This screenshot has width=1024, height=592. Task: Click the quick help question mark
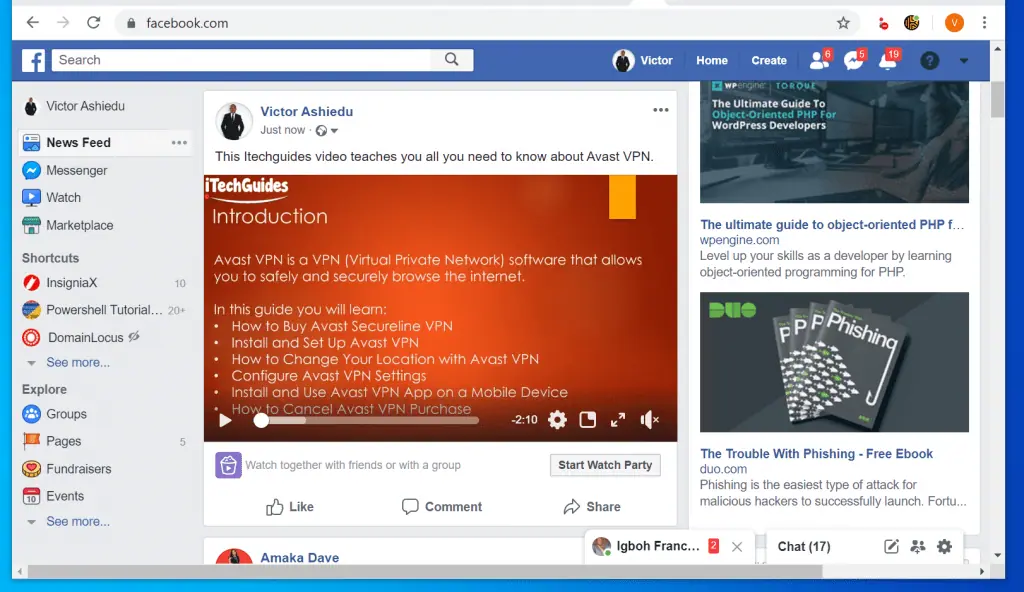tap(929, 60)
